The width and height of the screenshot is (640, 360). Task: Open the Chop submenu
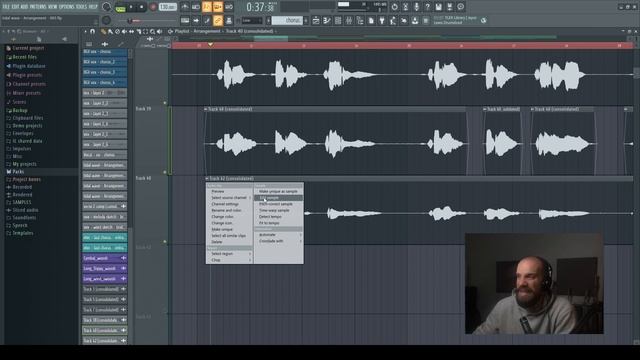click(x=230, y=260)
